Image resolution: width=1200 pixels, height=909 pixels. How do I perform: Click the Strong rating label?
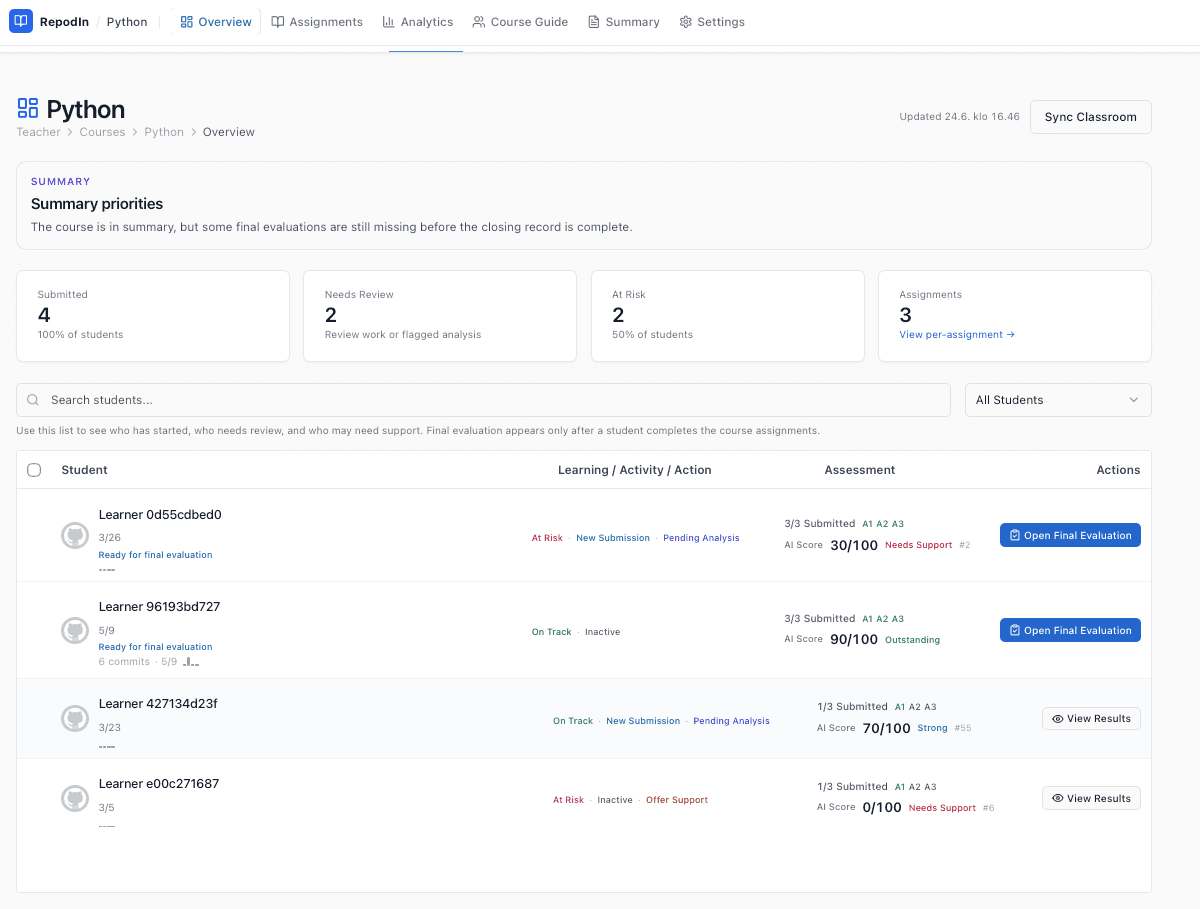[932, 728]
